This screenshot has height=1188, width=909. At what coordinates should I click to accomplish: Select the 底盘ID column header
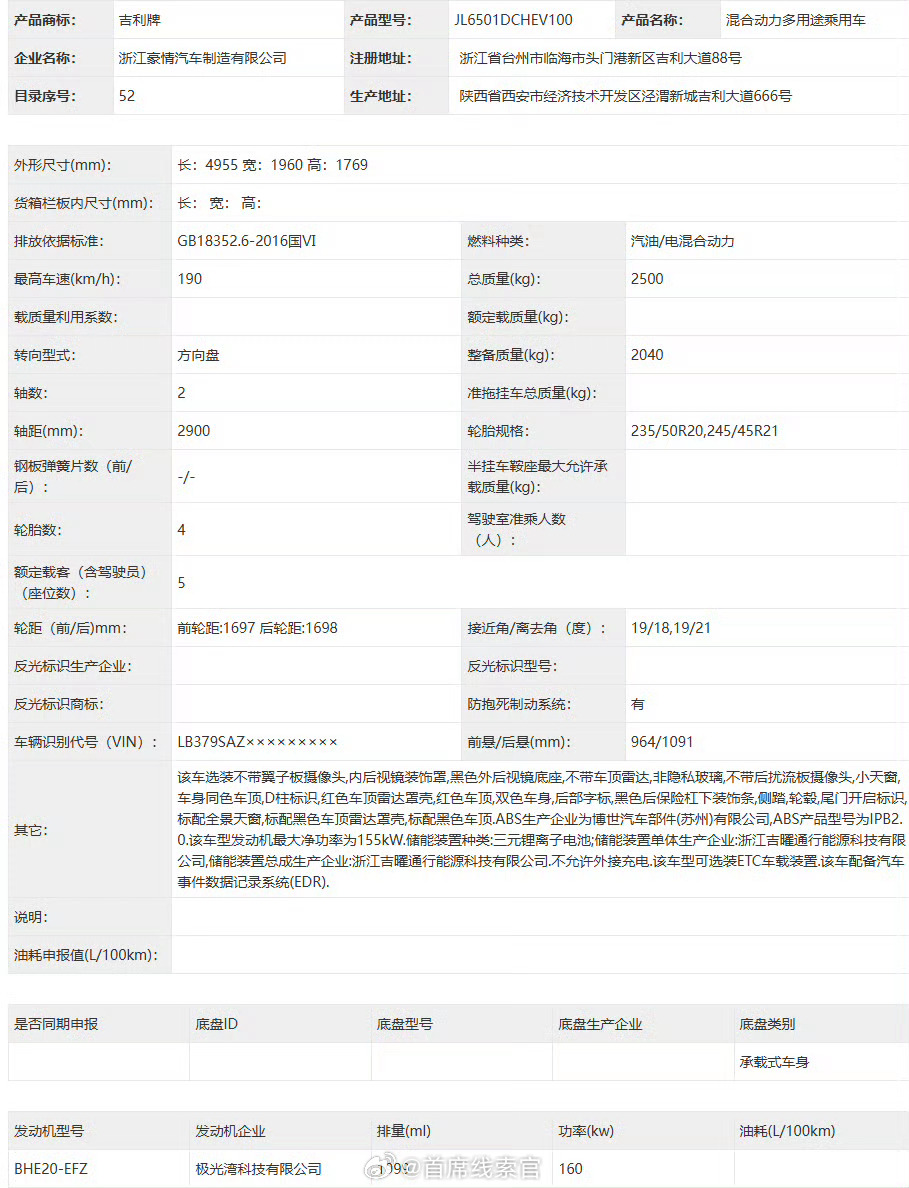click(x=217, y=1024)
